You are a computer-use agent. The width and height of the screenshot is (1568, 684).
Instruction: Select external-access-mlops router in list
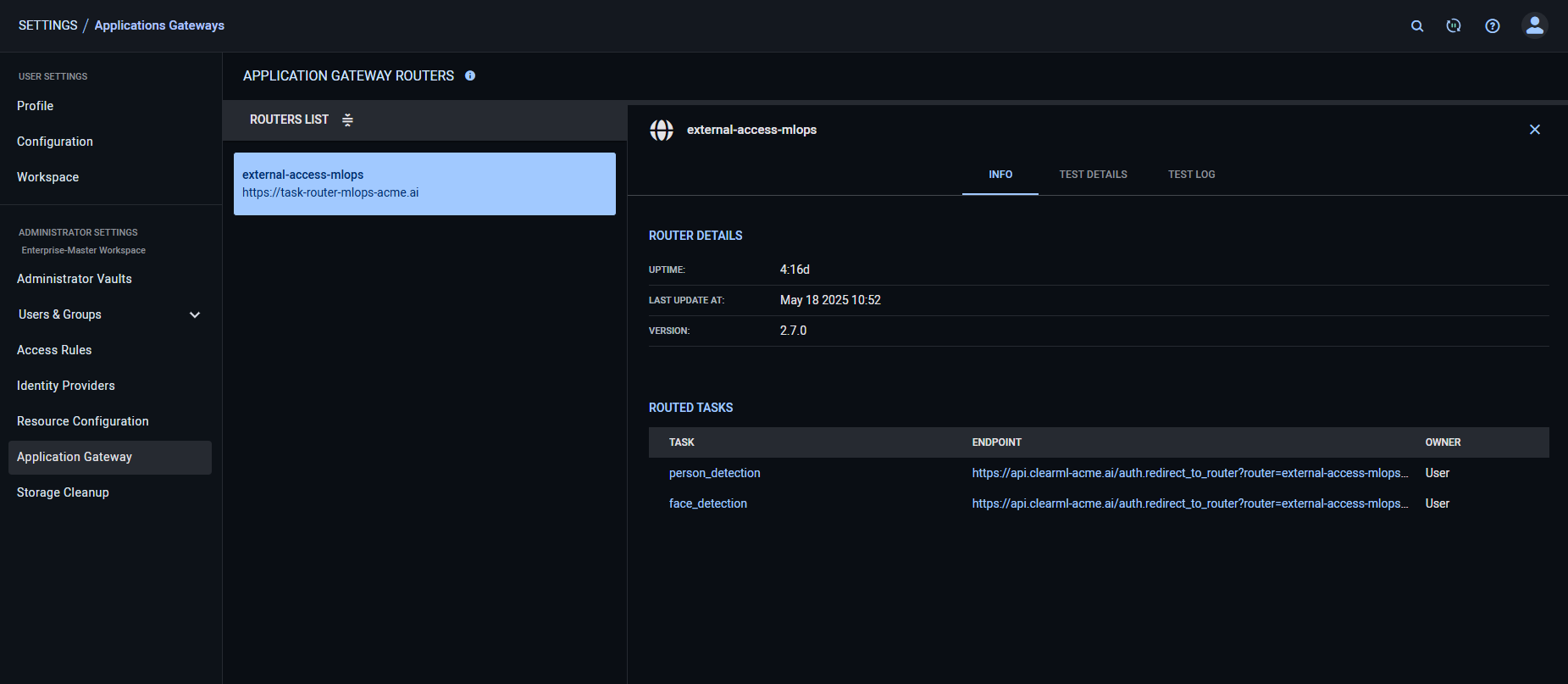click(x=424, y=184)
